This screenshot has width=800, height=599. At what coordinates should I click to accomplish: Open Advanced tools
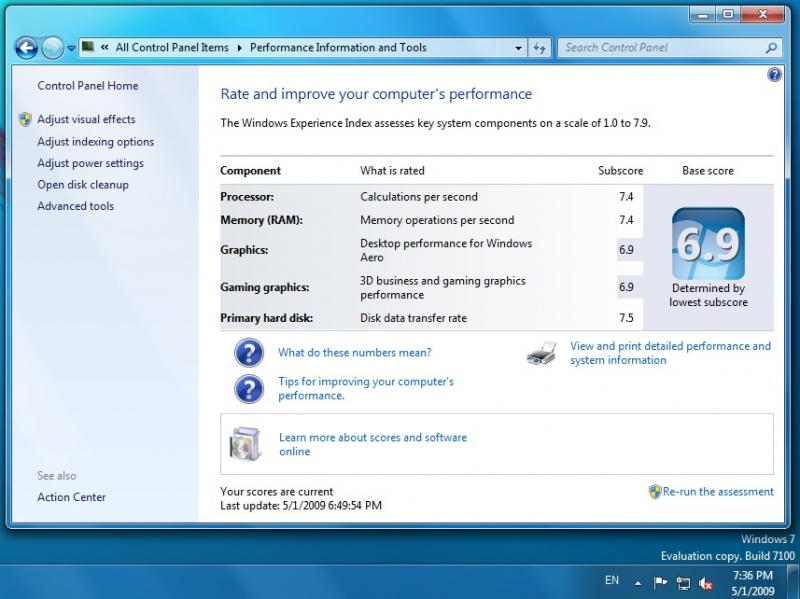click(x=76, y=206)
